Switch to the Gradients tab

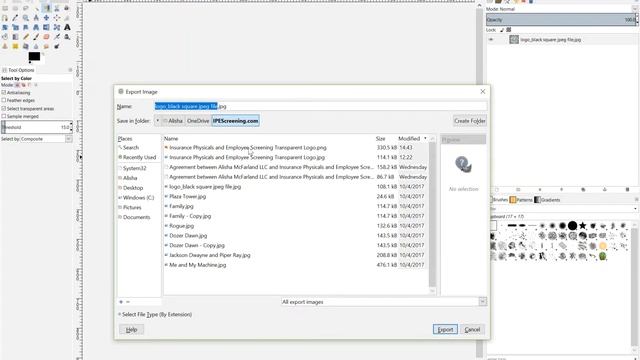[x=547, y=200]
